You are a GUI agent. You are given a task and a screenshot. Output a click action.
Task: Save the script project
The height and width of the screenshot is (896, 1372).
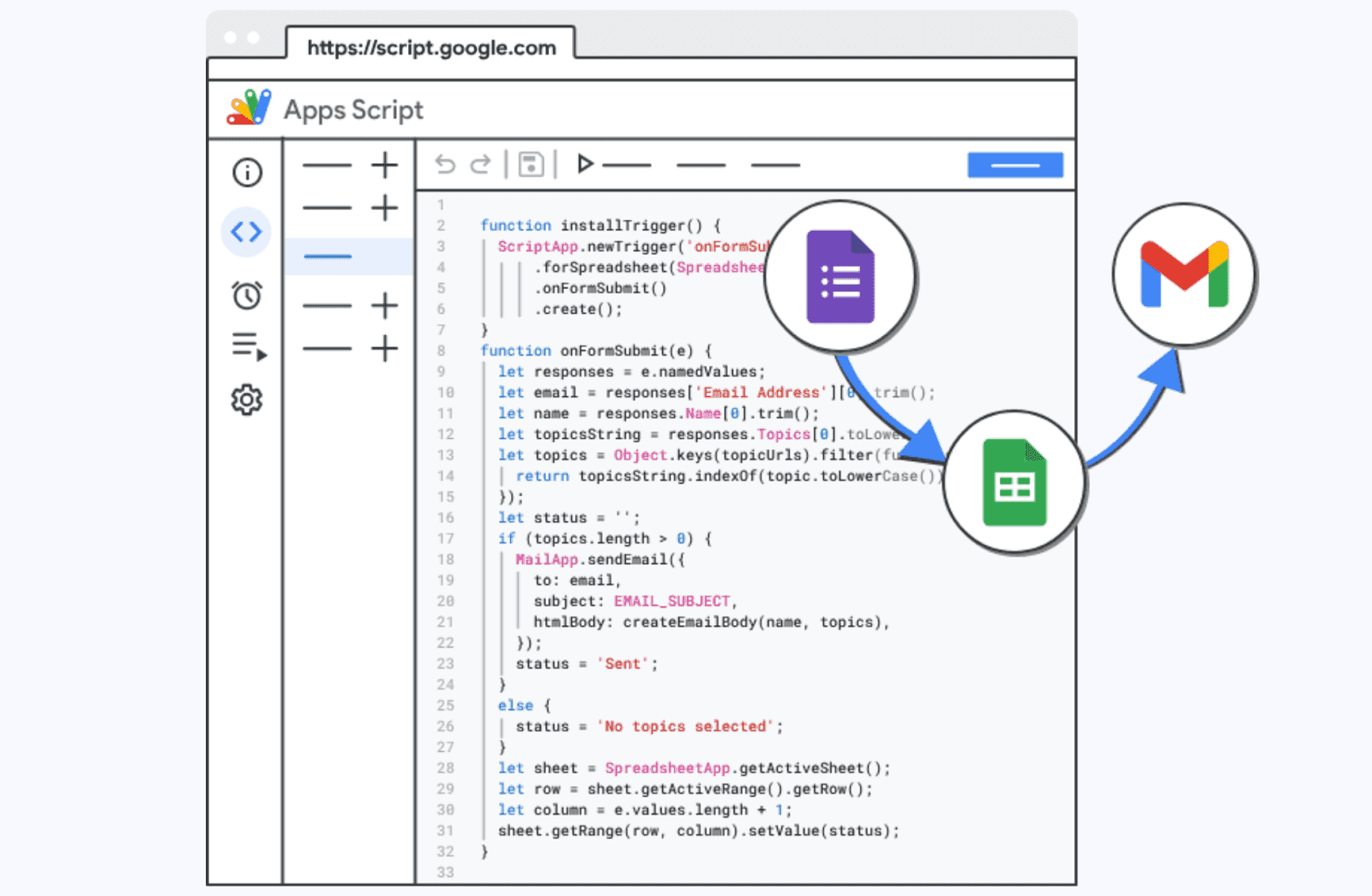(x=531, y=165)
